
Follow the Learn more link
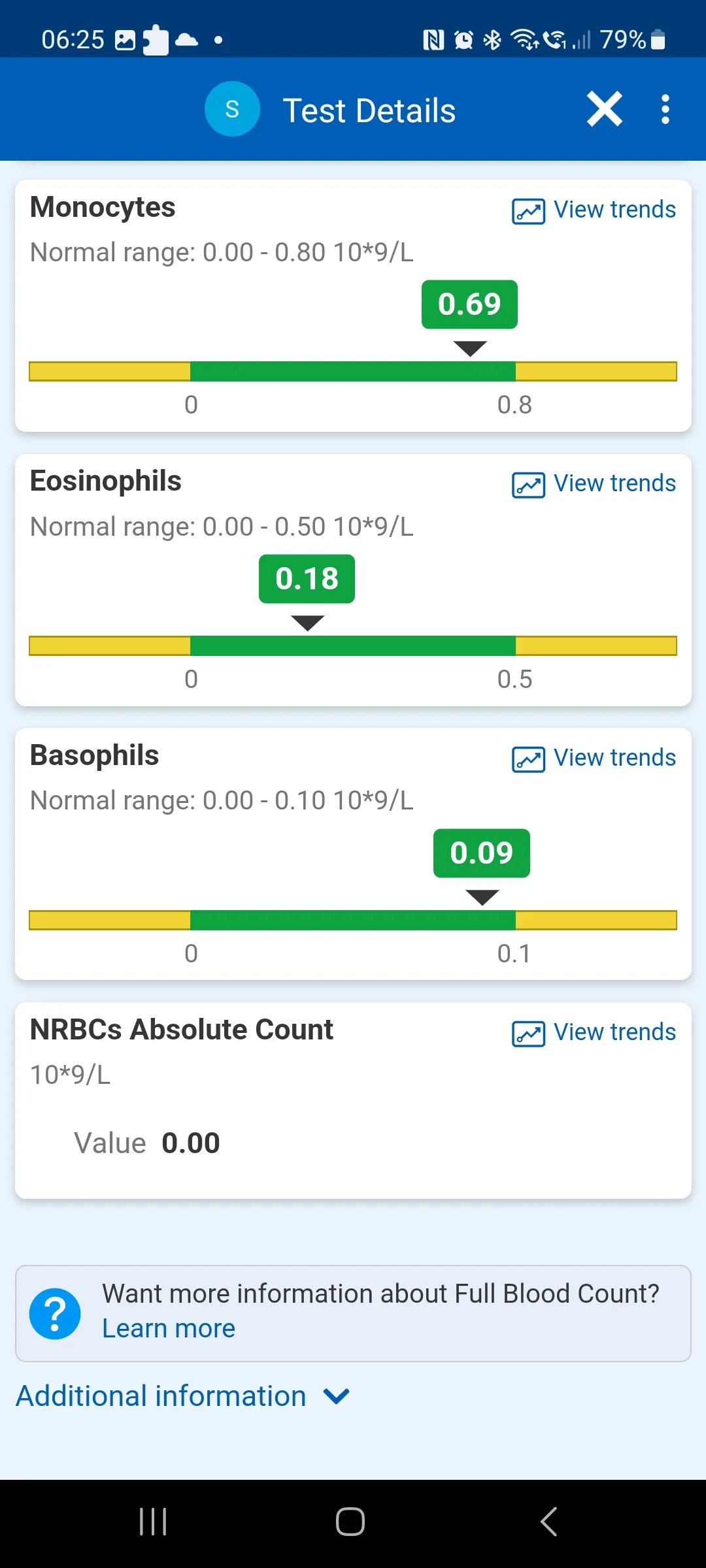(169, 1328)
